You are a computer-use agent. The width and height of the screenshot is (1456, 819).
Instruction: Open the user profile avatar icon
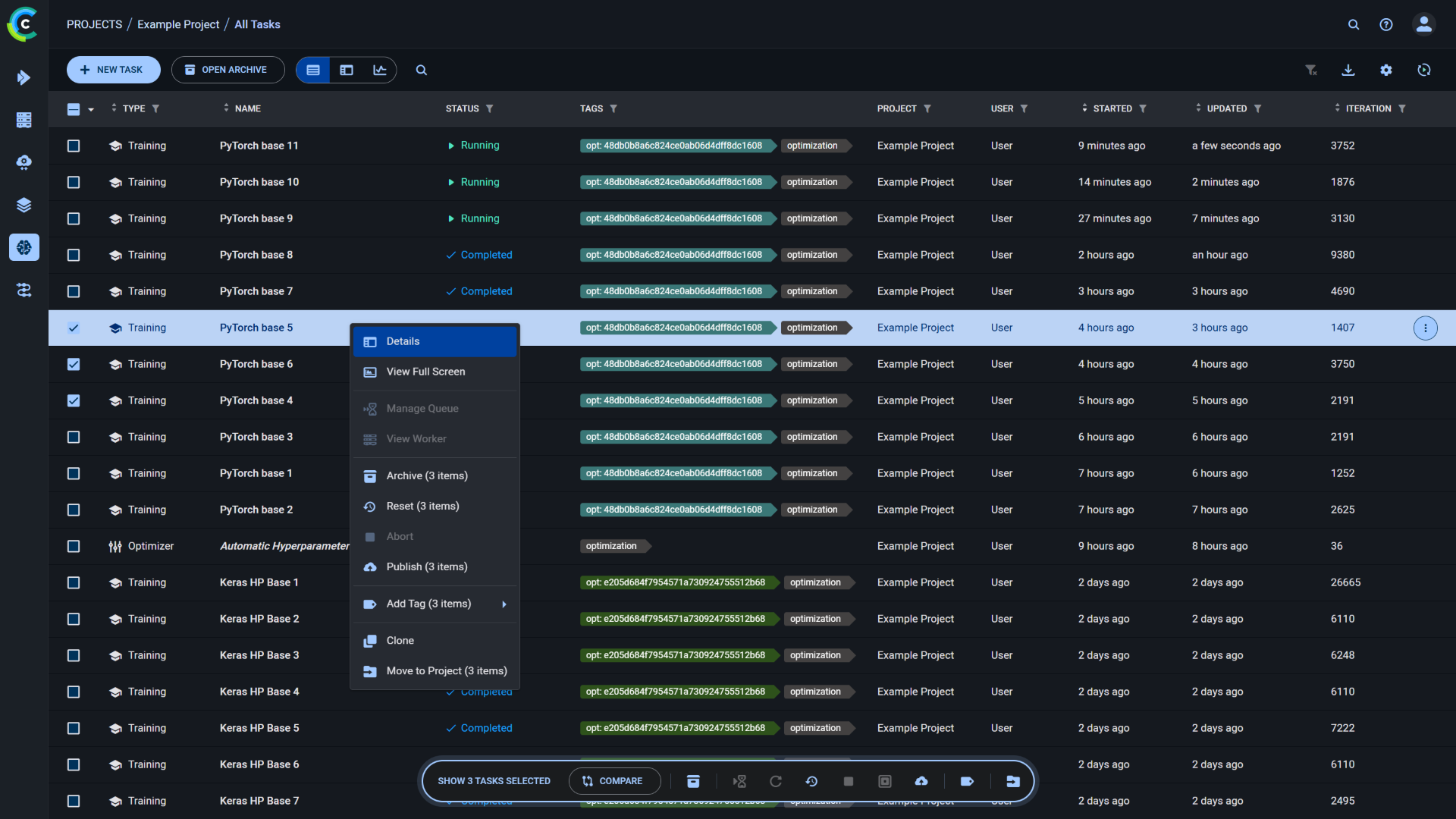coord(1424,24)
